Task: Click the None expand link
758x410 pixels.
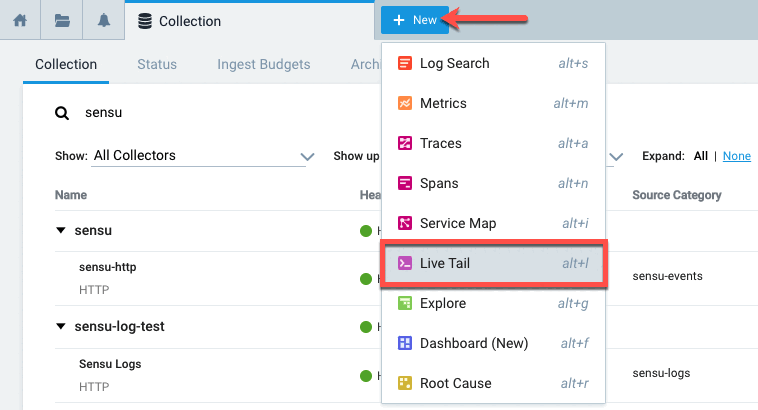Action: click(737, 156)
